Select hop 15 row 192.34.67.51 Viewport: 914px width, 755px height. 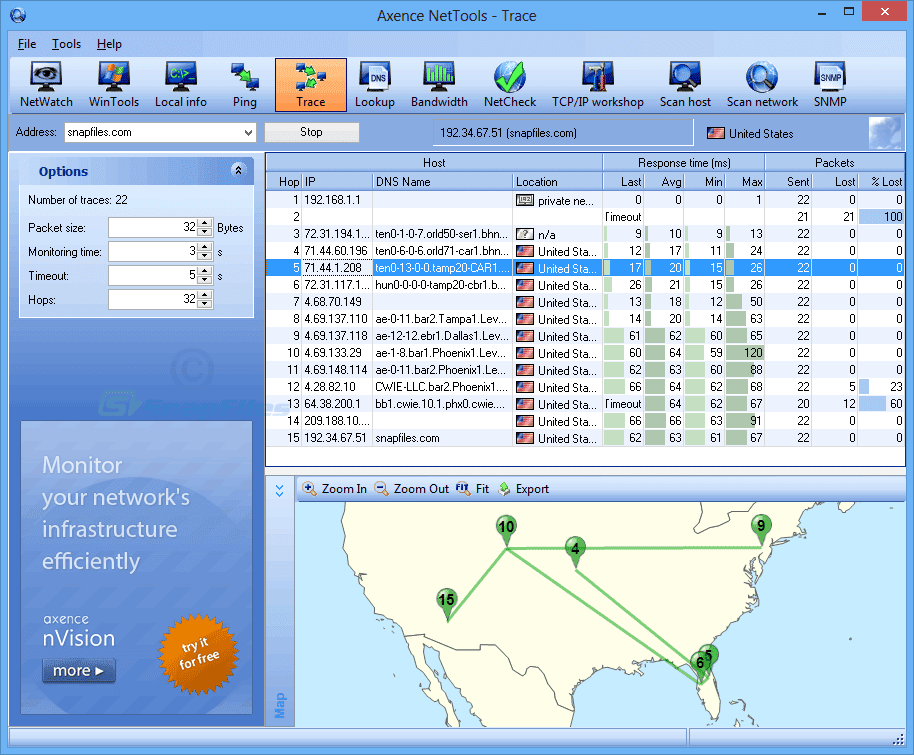(x=585, y=438)
